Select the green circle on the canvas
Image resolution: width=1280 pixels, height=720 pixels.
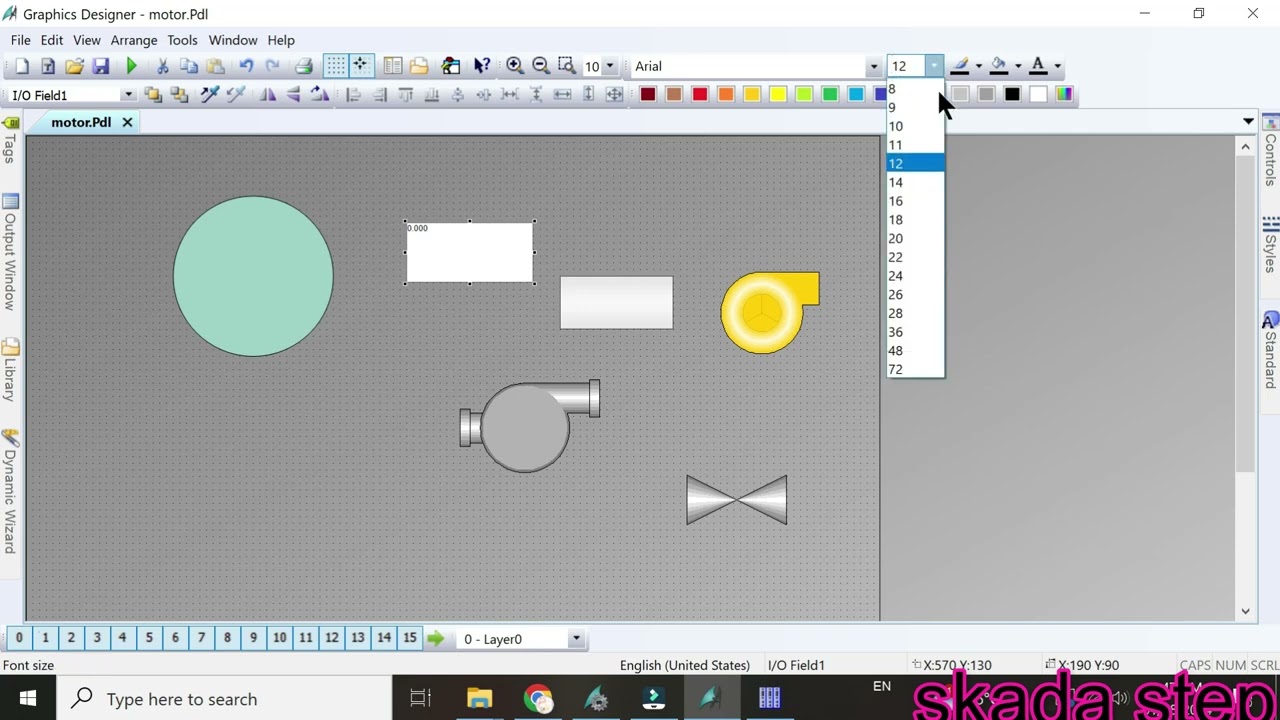pyautogui.click(x=253, y=276)
